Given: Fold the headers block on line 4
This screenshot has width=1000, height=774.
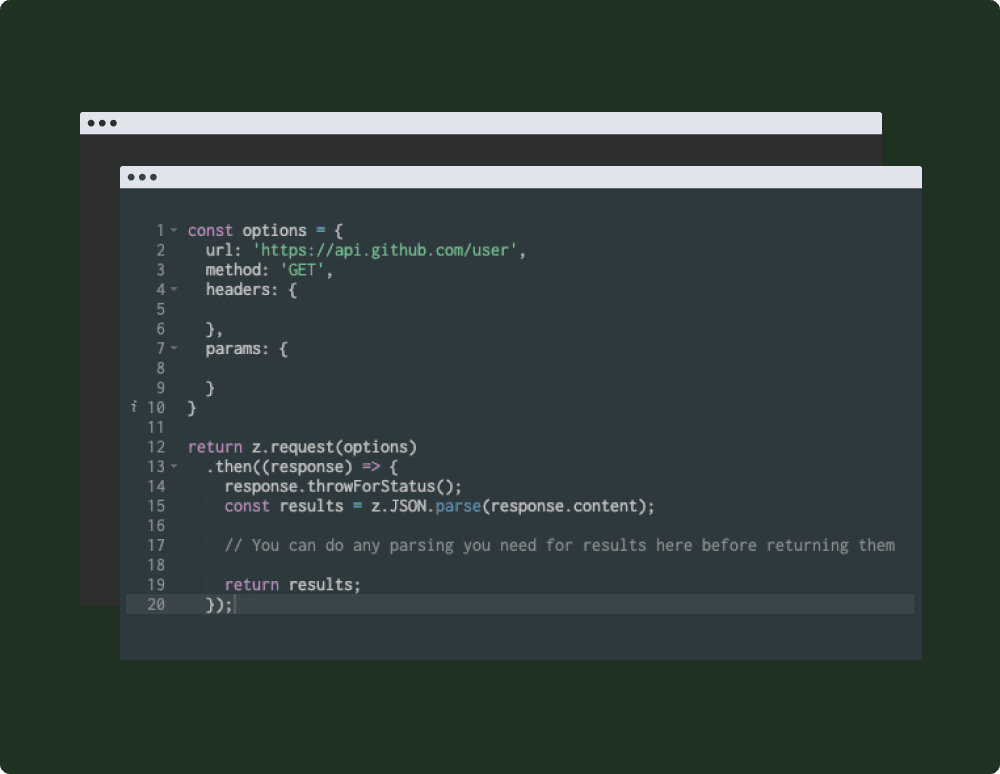Looking at the screenshot, I should [174, 289].
